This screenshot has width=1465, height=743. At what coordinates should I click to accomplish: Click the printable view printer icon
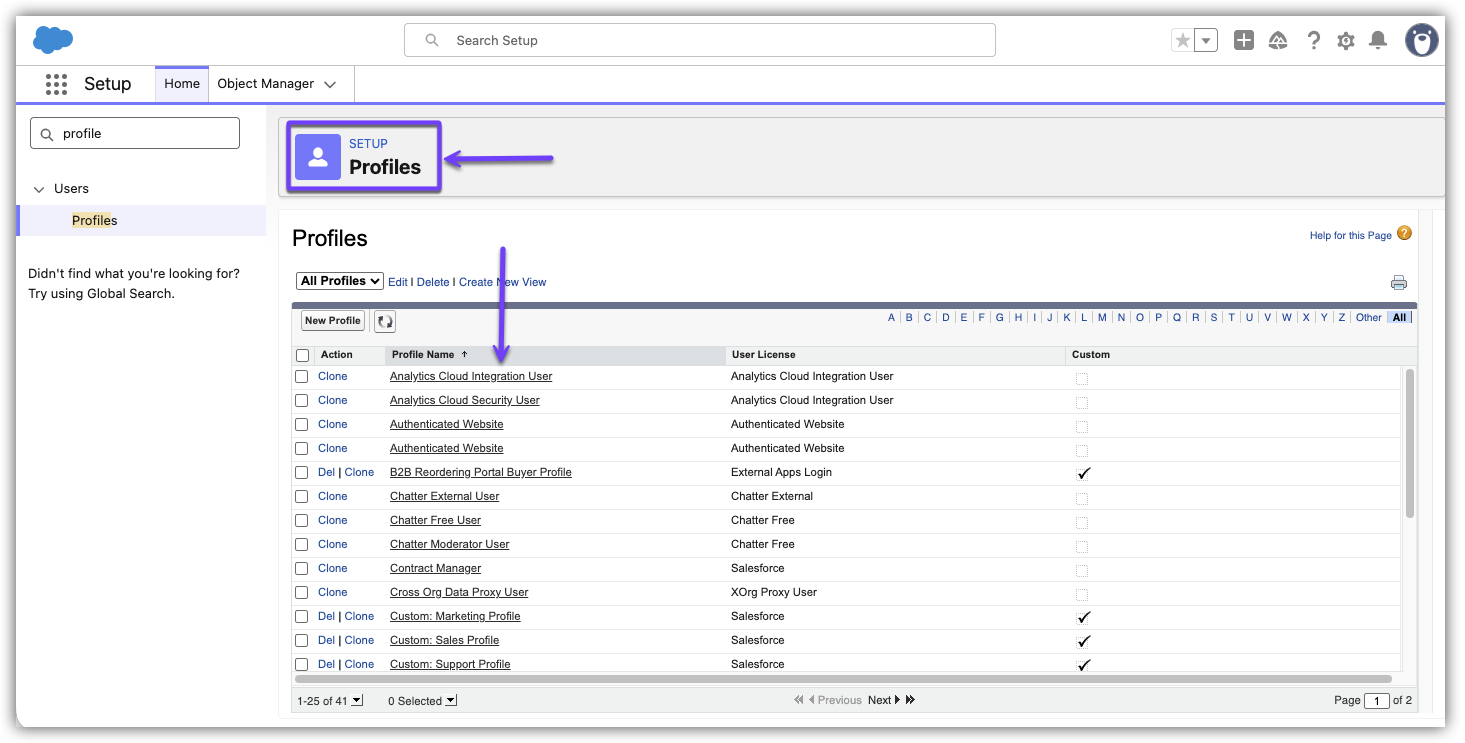pos(1398,283)
